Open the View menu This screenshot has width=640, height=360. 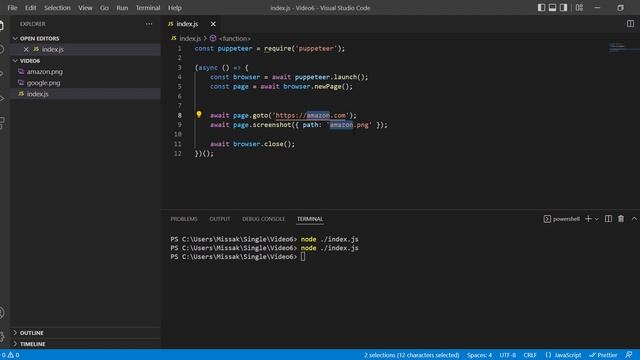pos(85,8)
